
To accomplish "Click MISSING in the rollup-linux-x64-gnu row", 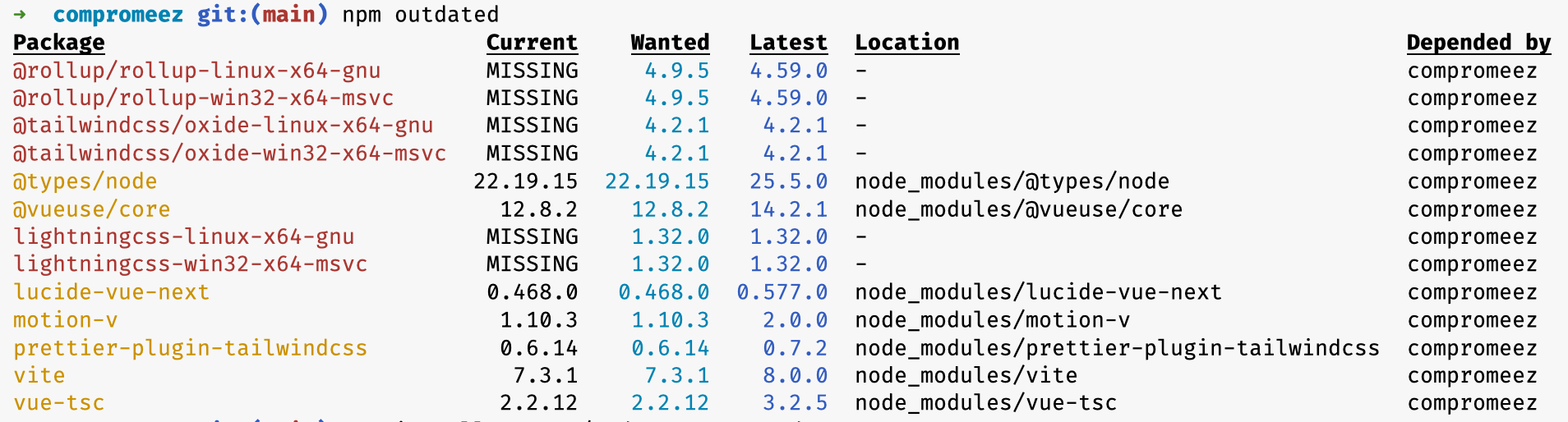I will 532,71.
